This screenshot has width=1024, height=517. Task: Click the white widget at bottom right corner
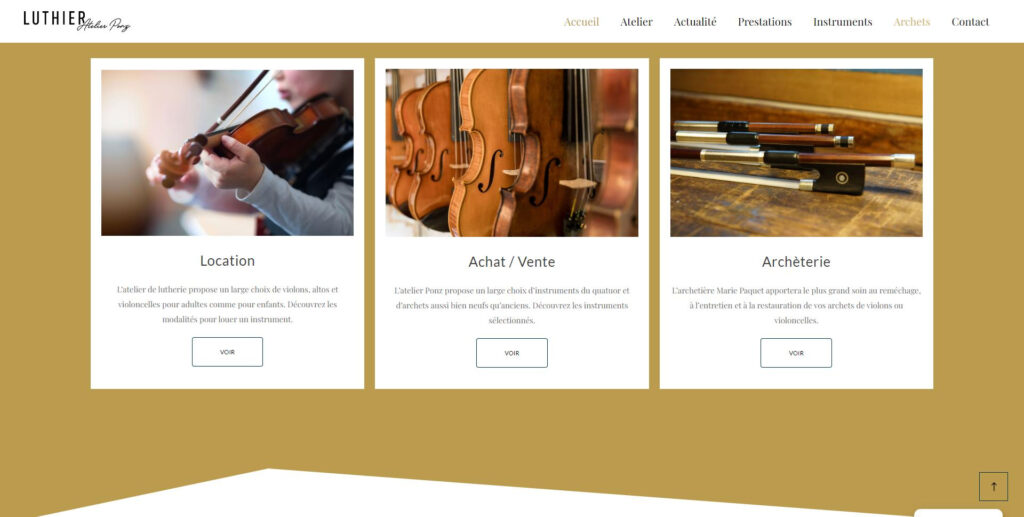[x=958, y=513]
